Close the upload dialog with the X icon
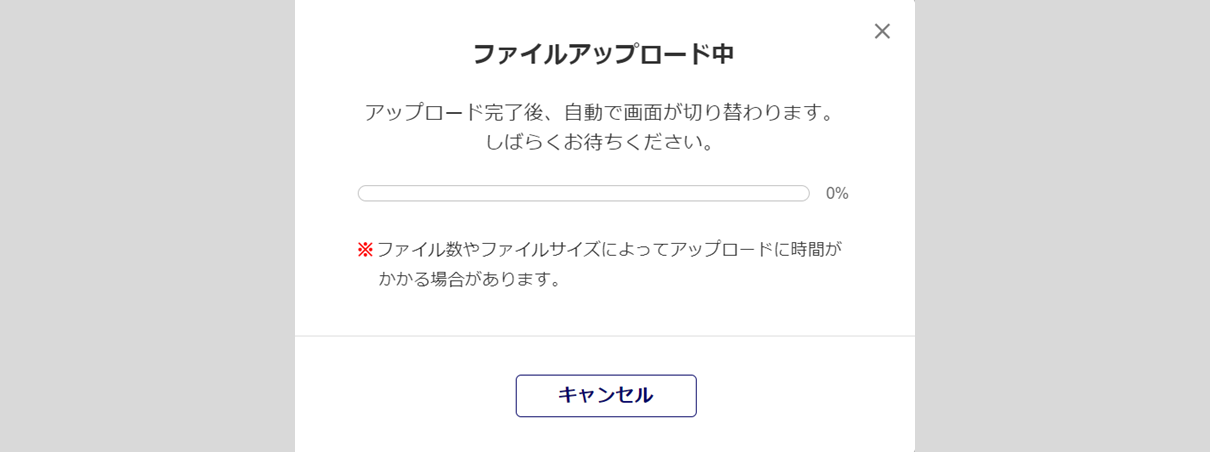This screenshot has height=452, width=1210. (882, 31)
